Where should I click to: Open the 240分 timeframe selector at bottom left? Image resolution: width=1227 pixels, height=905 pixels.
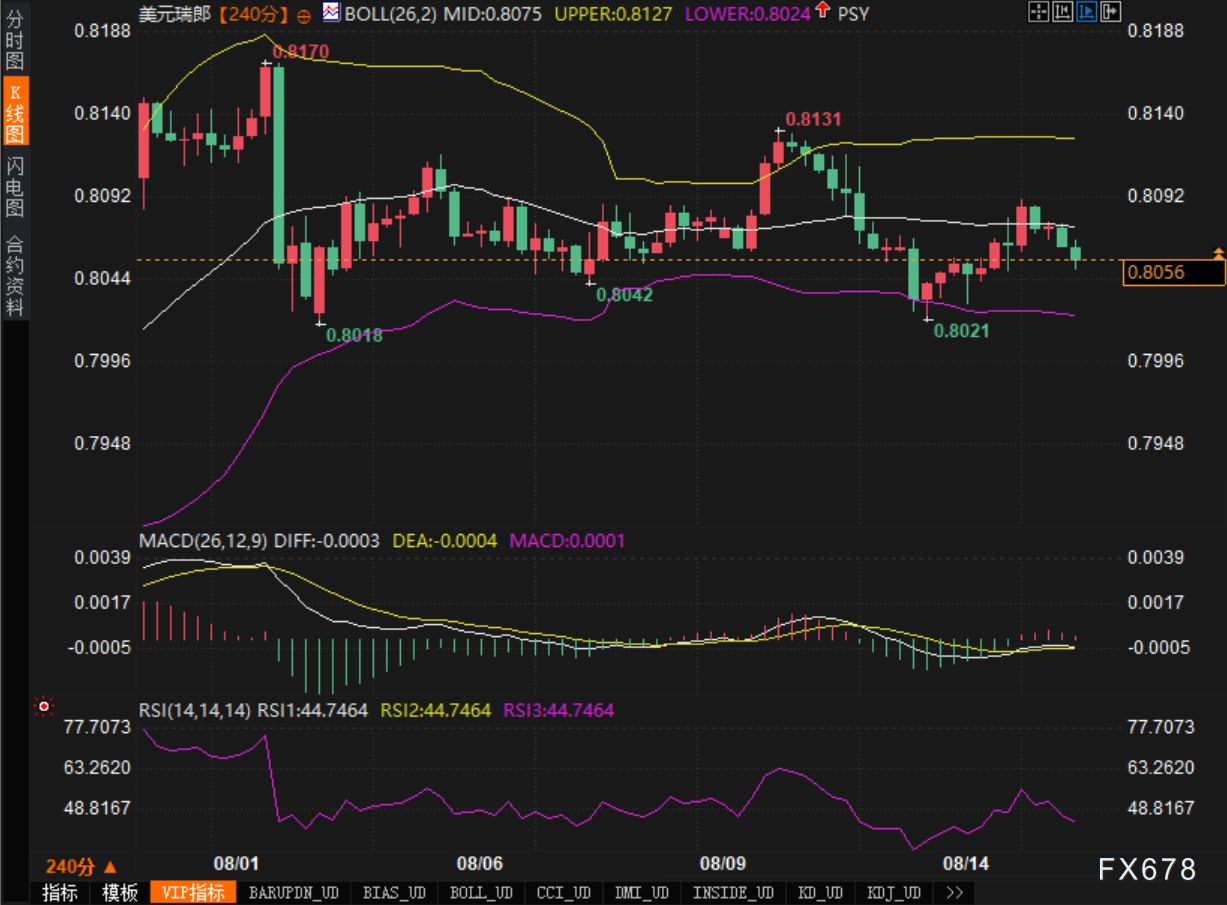click(x=82, y=866)
